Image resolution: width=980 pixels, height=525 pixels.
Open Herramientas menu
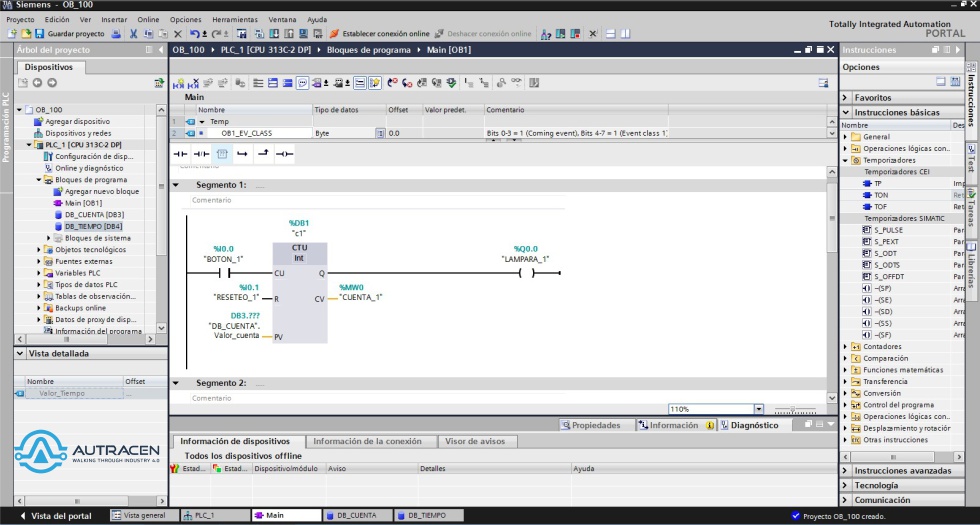[x=234, y=19]
